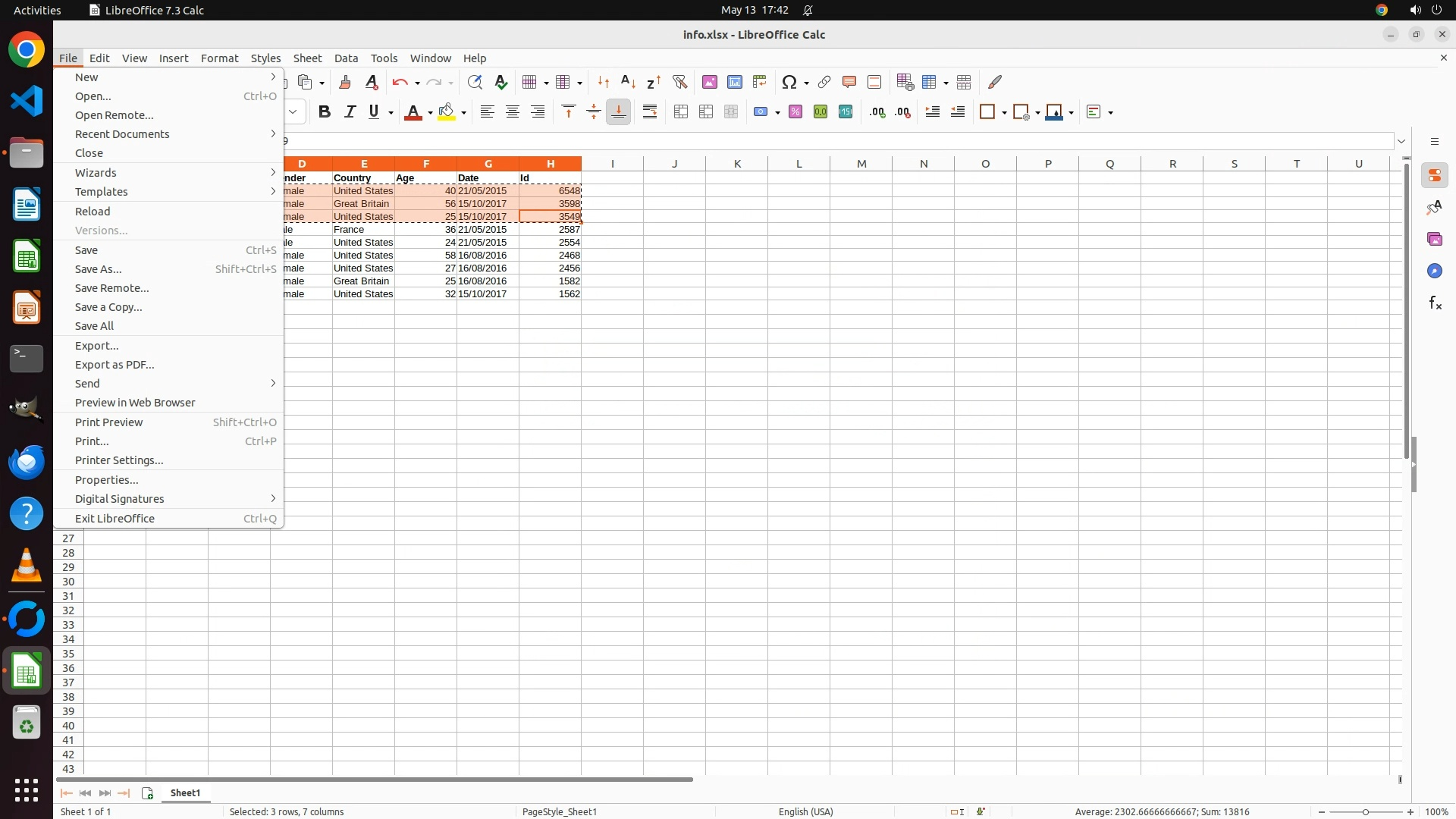The width and height of the screenshot is (1456, 819).
Task: Click the AutoFilter icon
Action: (679, 82)
